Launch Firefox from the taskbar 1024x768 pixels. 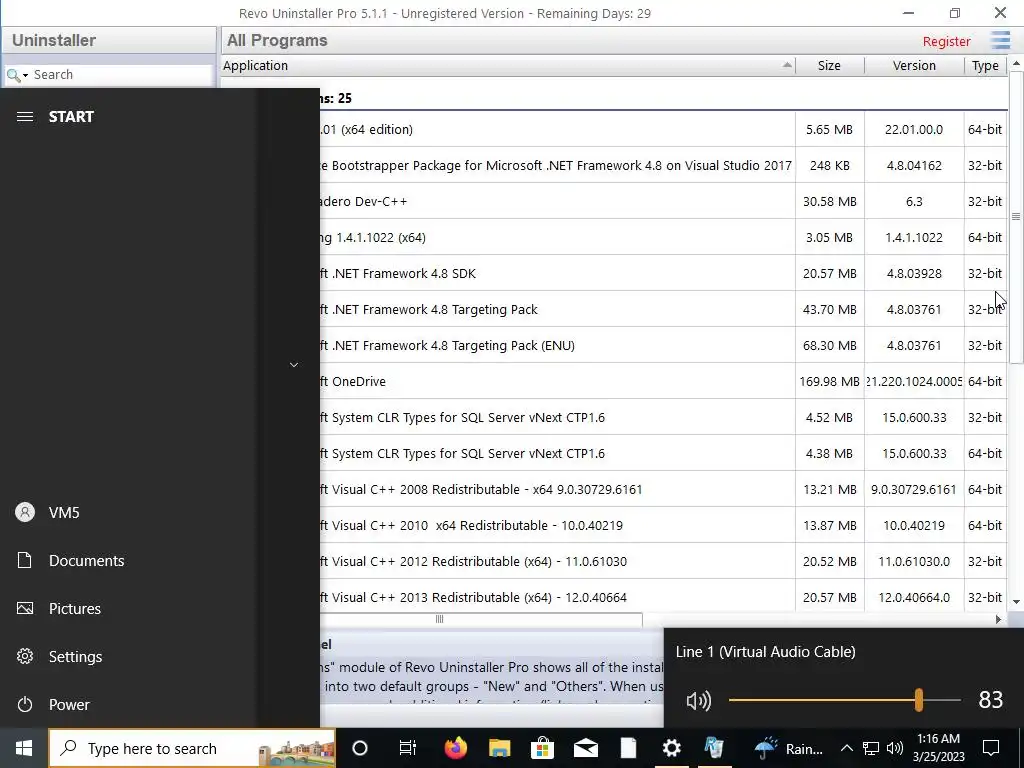point(456,748)
